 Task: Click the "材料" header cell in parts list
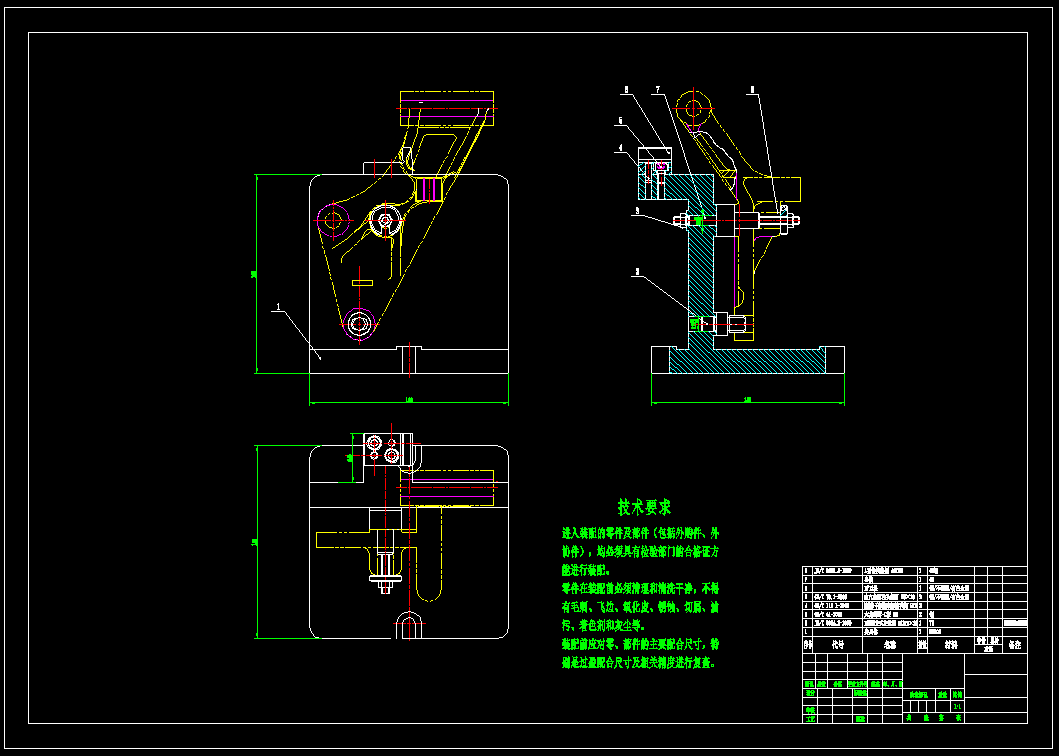click(951, 645)
